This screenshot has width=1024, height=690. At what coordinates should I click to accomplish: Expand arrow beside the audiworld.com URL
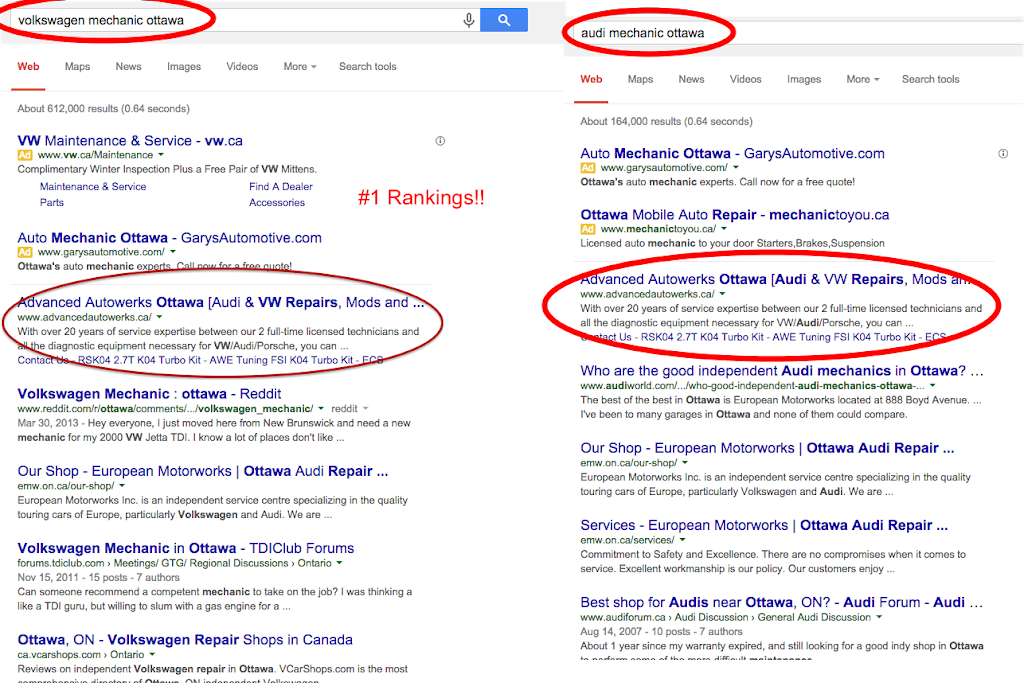[933, 386]
